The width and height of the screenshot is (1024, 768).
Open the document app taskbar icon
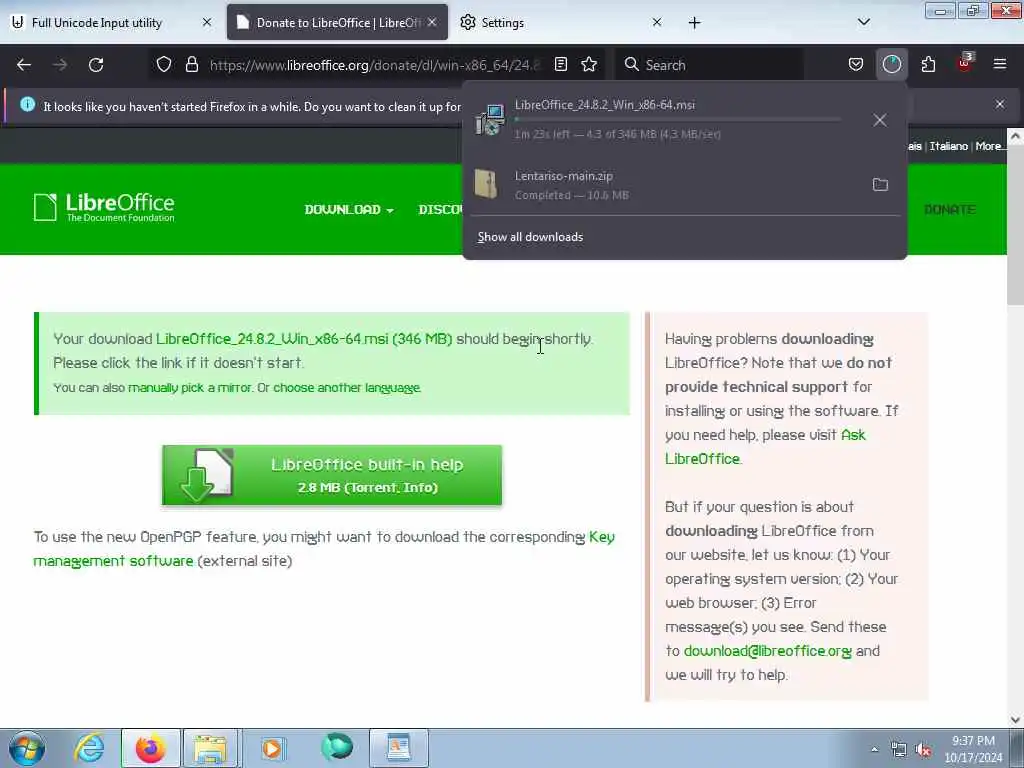tap(398, 748)
